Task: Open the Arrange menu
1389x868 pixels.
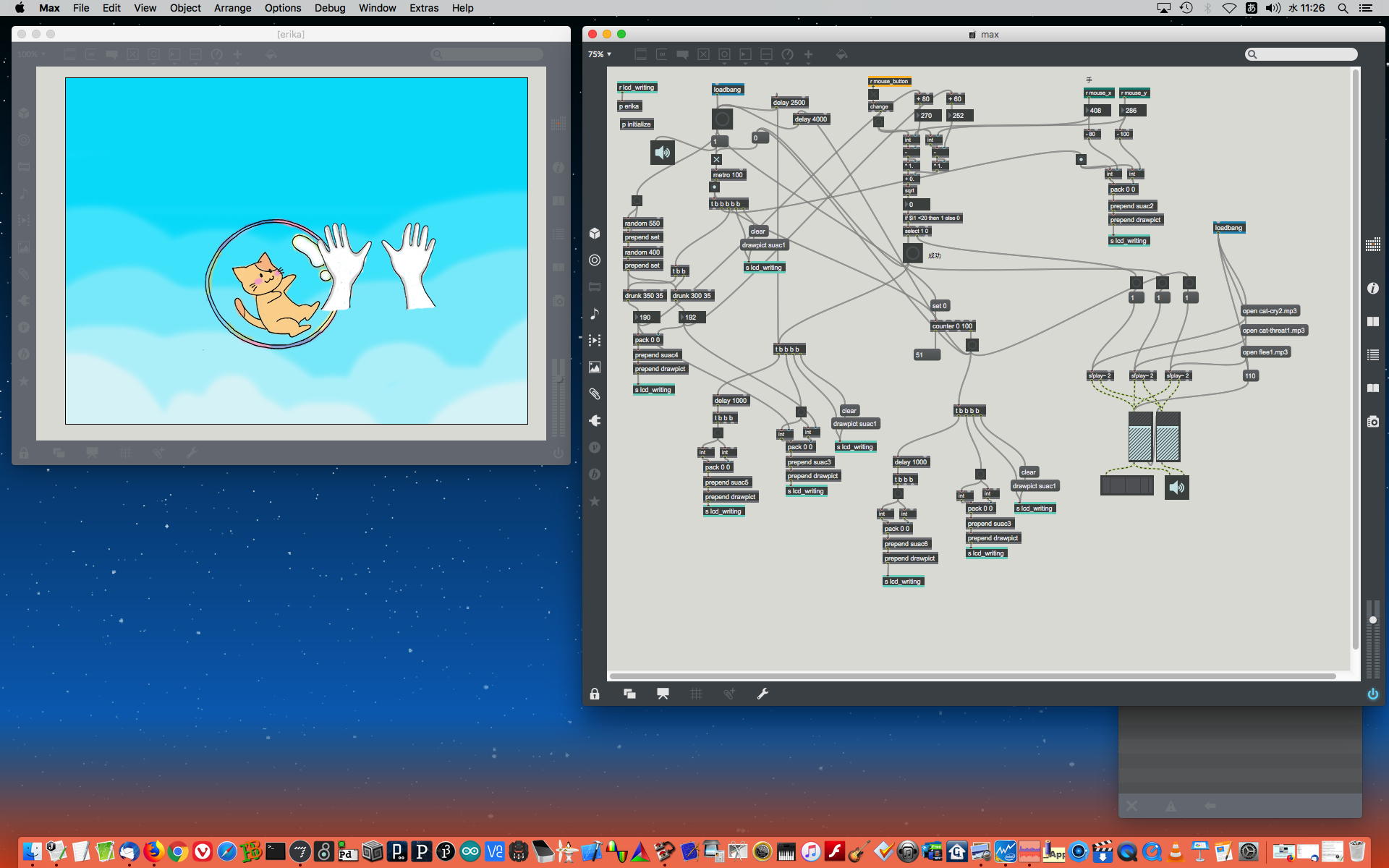Action: [x=232, y=8]
